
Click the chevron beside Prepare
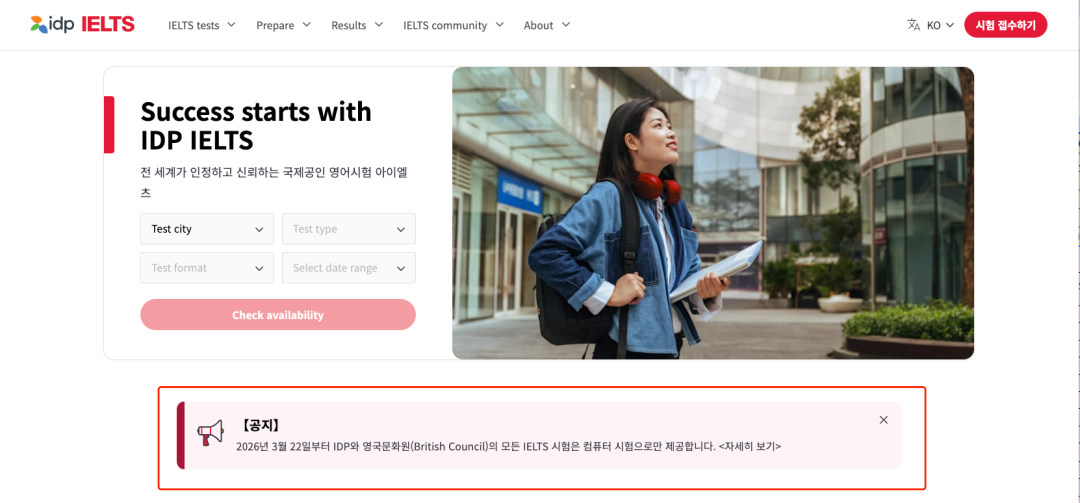click(x=307, y=24)
